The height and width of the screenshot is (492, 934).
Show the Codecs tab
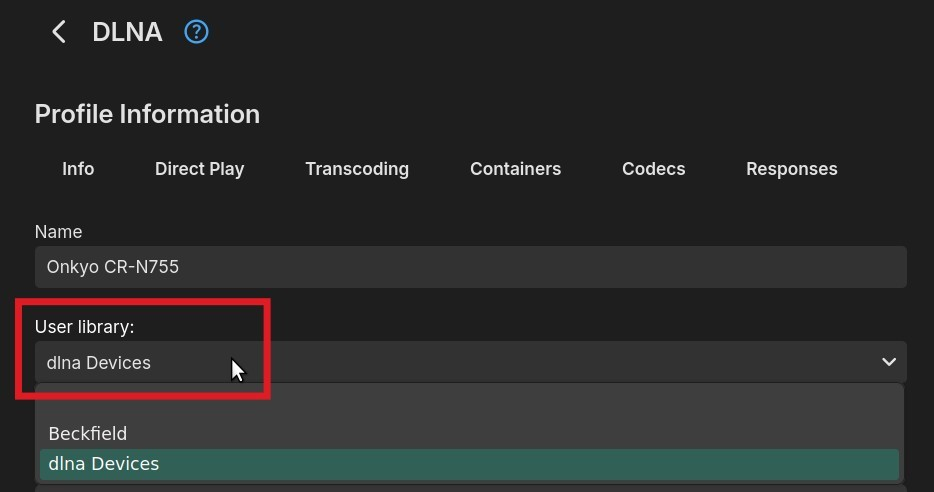653,169
